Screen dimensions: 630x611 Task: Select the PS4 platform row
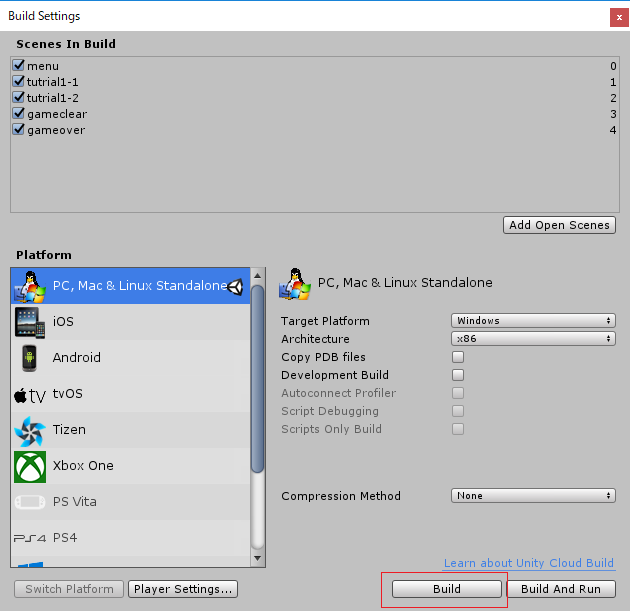pos(131,538)
